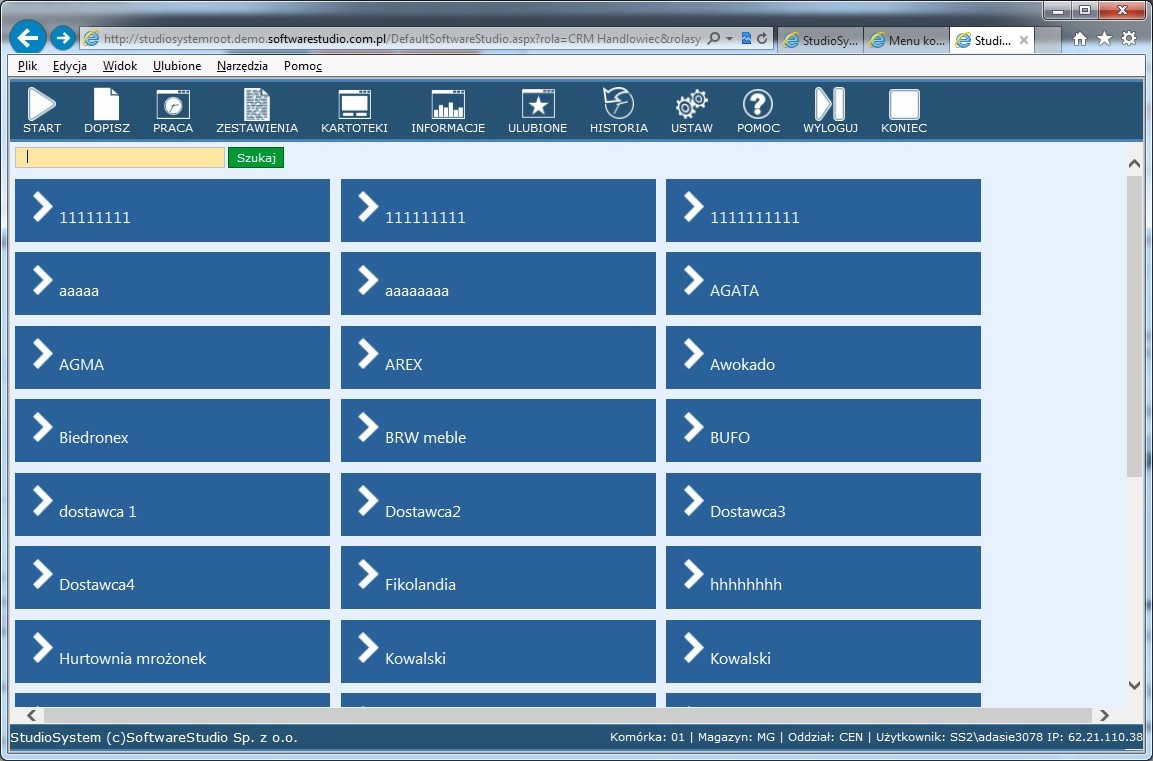Viewport: 1153px width, 761px height.
Task: Open the AGMA tile
Action: click(x=173, y=357)
